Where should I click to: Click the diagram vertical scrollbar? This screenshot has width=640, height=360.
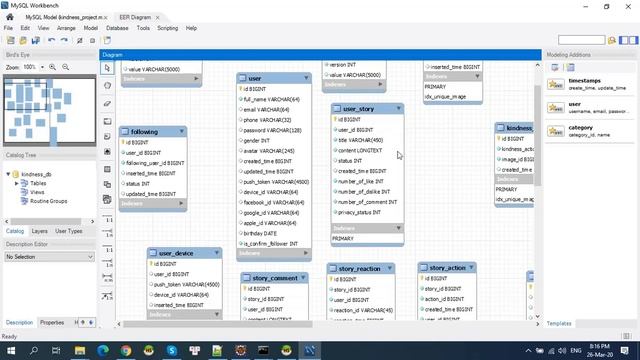point(538,136)
